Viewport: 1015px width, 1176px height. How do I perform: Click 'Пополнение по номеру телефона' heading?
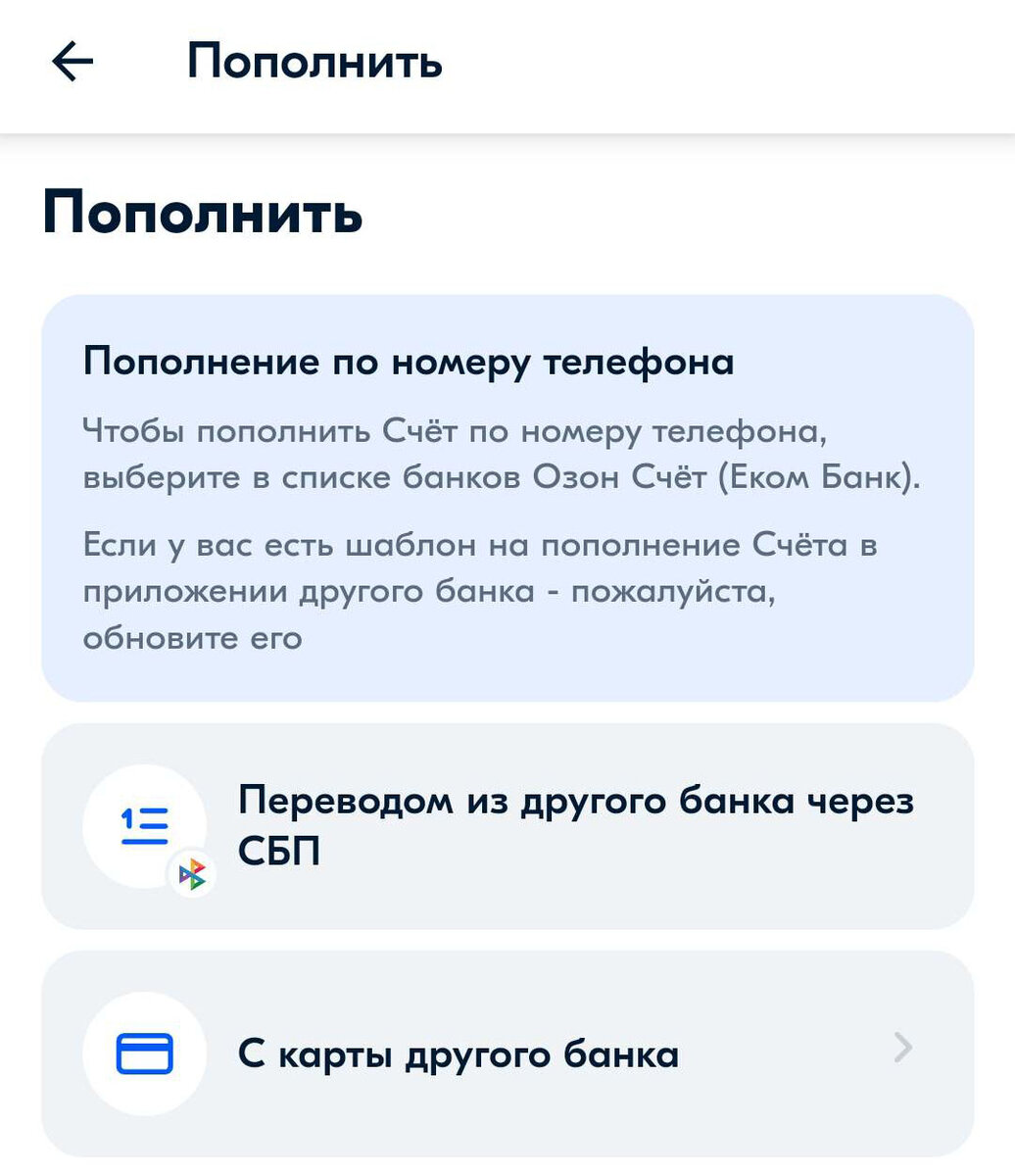(410, 361)
